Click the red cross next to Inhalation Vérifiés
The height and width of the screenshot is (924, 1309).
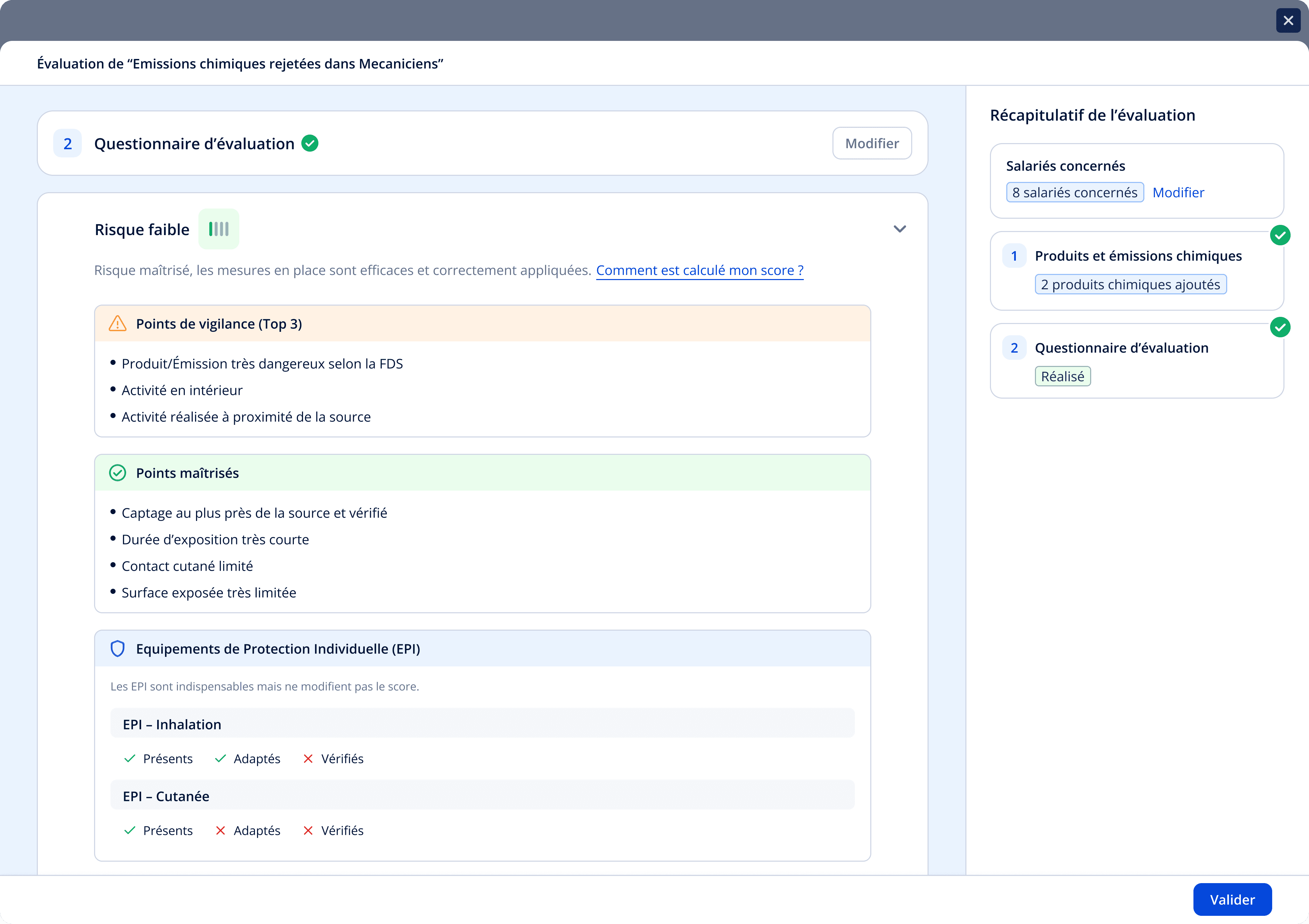pyautogui.click(x=308, y=759)
